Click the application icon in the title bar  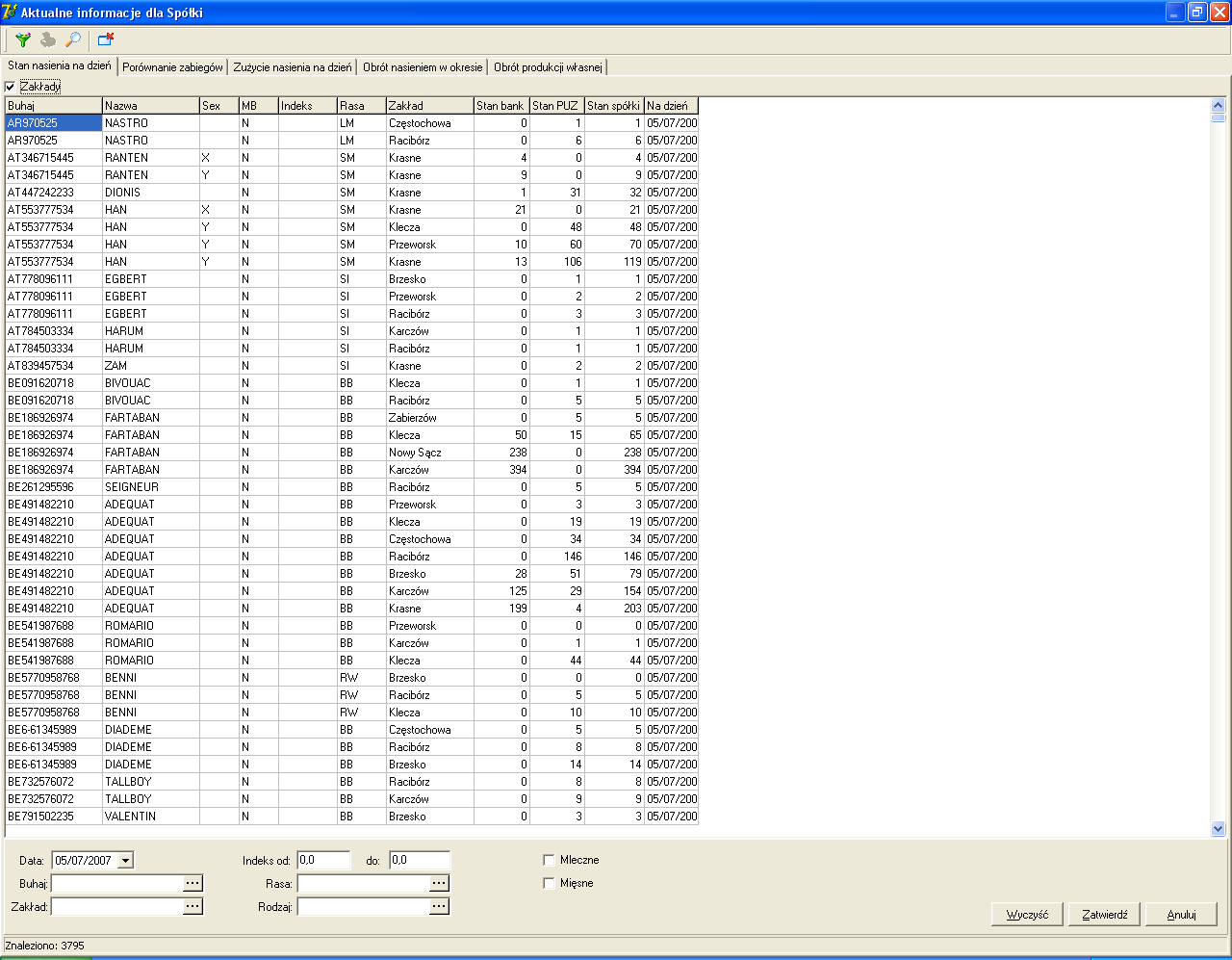click(11, 13)
